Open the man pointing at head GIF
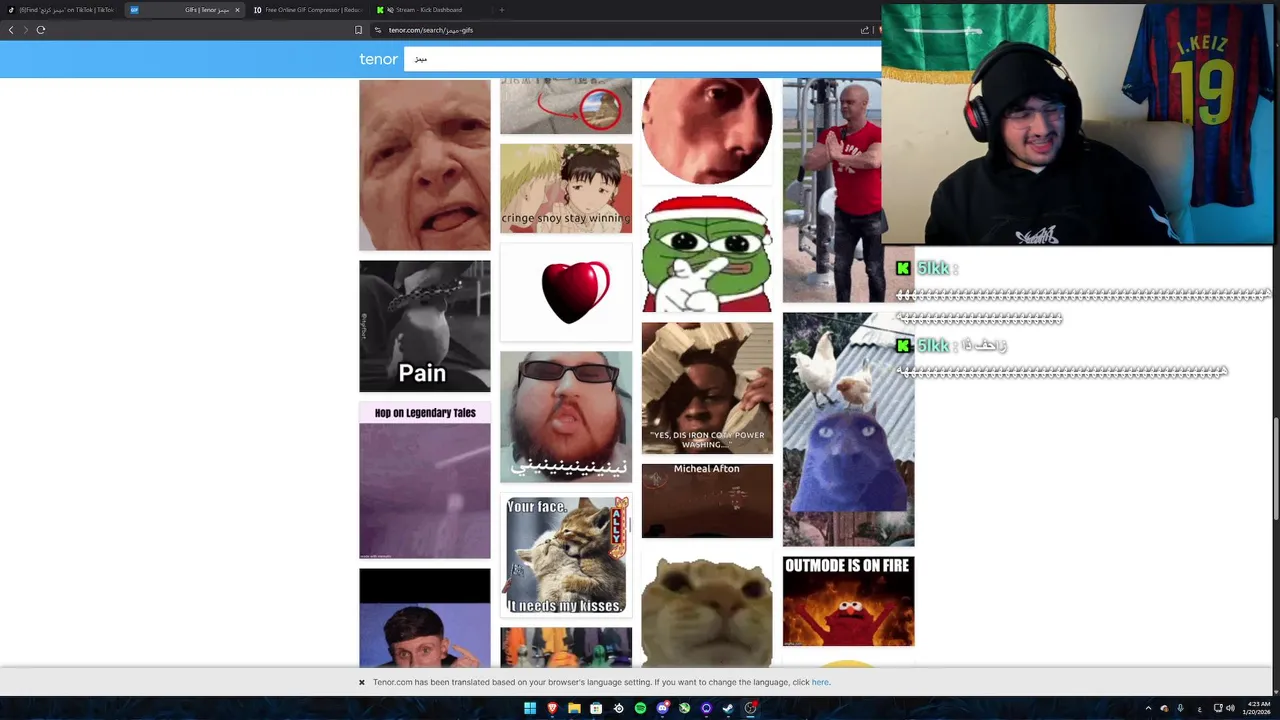This screenshot has height=720, width=1280. (x=425, y=618)
